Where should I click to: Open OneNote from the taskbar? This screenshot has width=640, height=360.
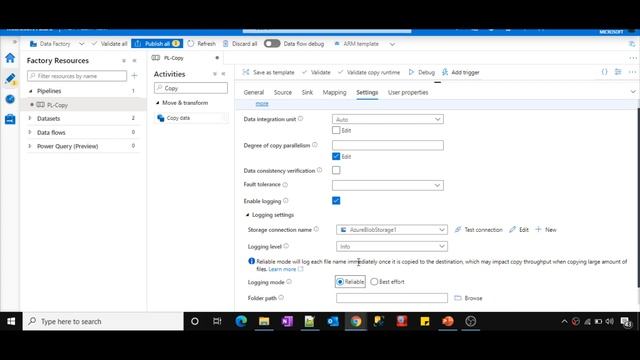click(287, 322)
